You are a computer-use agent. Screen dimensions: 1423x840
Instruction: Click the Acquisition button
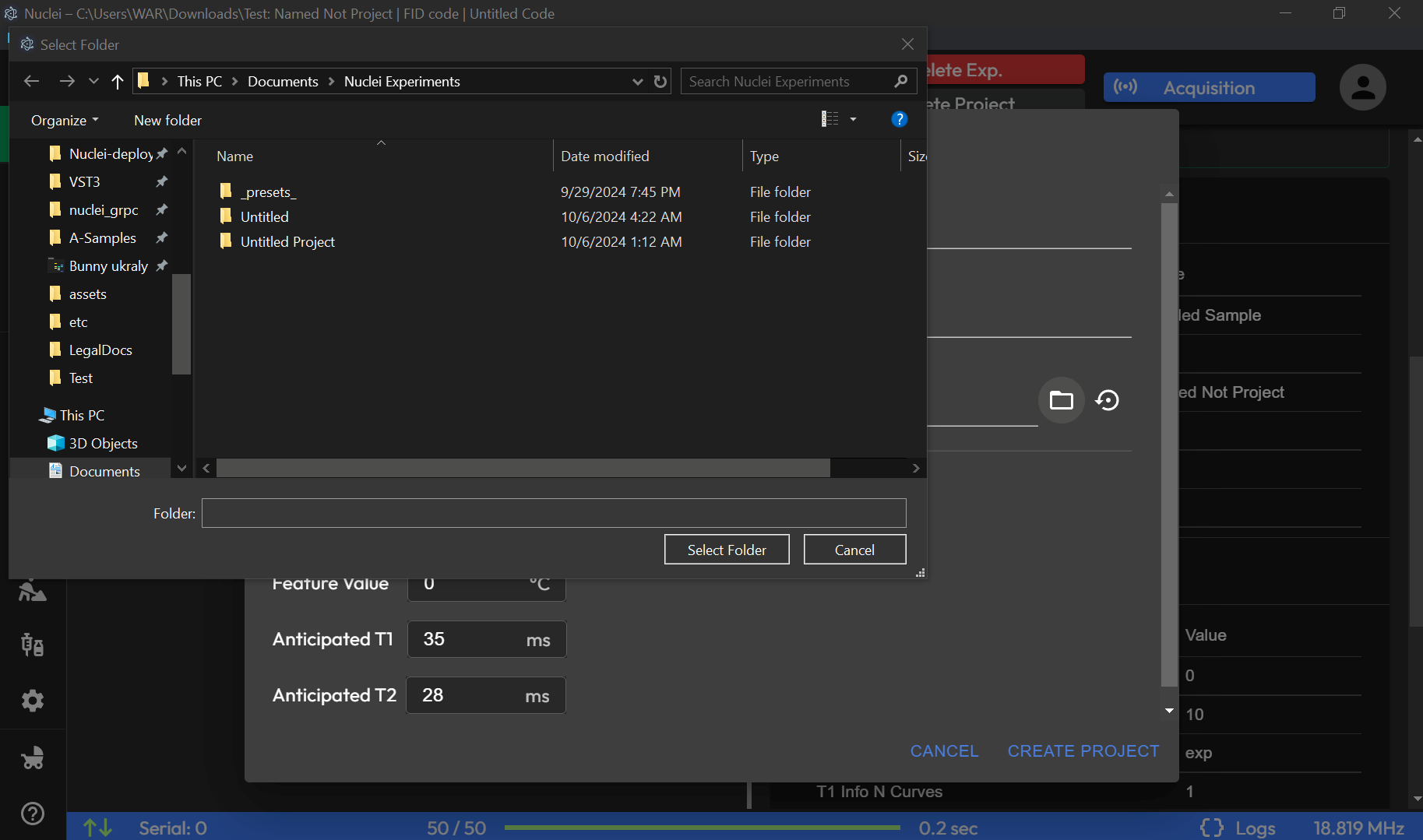1209,87
